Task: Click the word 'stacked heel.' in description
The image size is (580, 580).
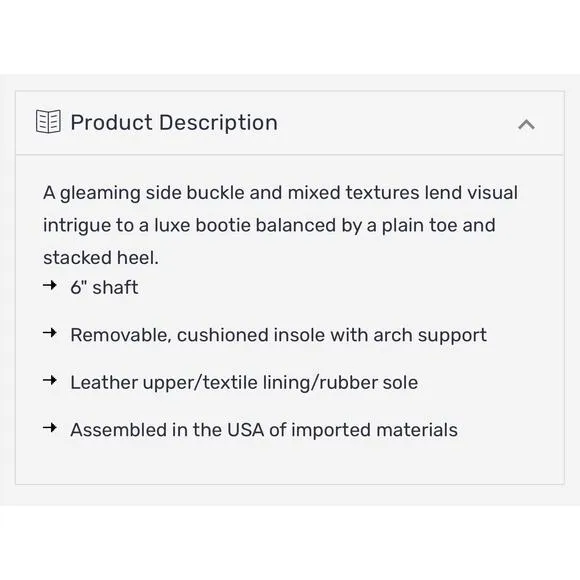Action: pyautogui.click(x=101, y=258)
